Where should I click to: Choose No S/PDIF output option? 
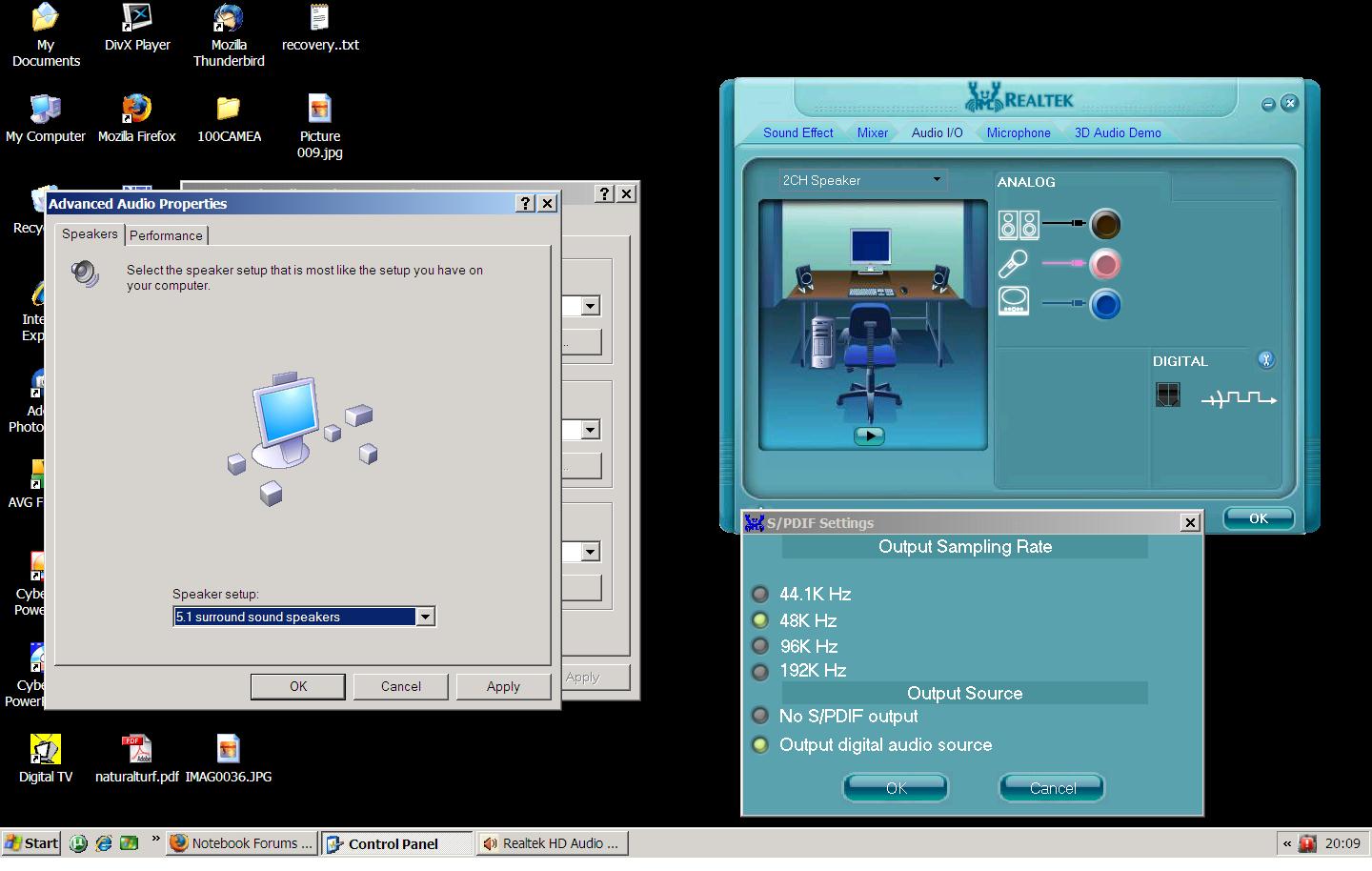(x=760, y=716)
